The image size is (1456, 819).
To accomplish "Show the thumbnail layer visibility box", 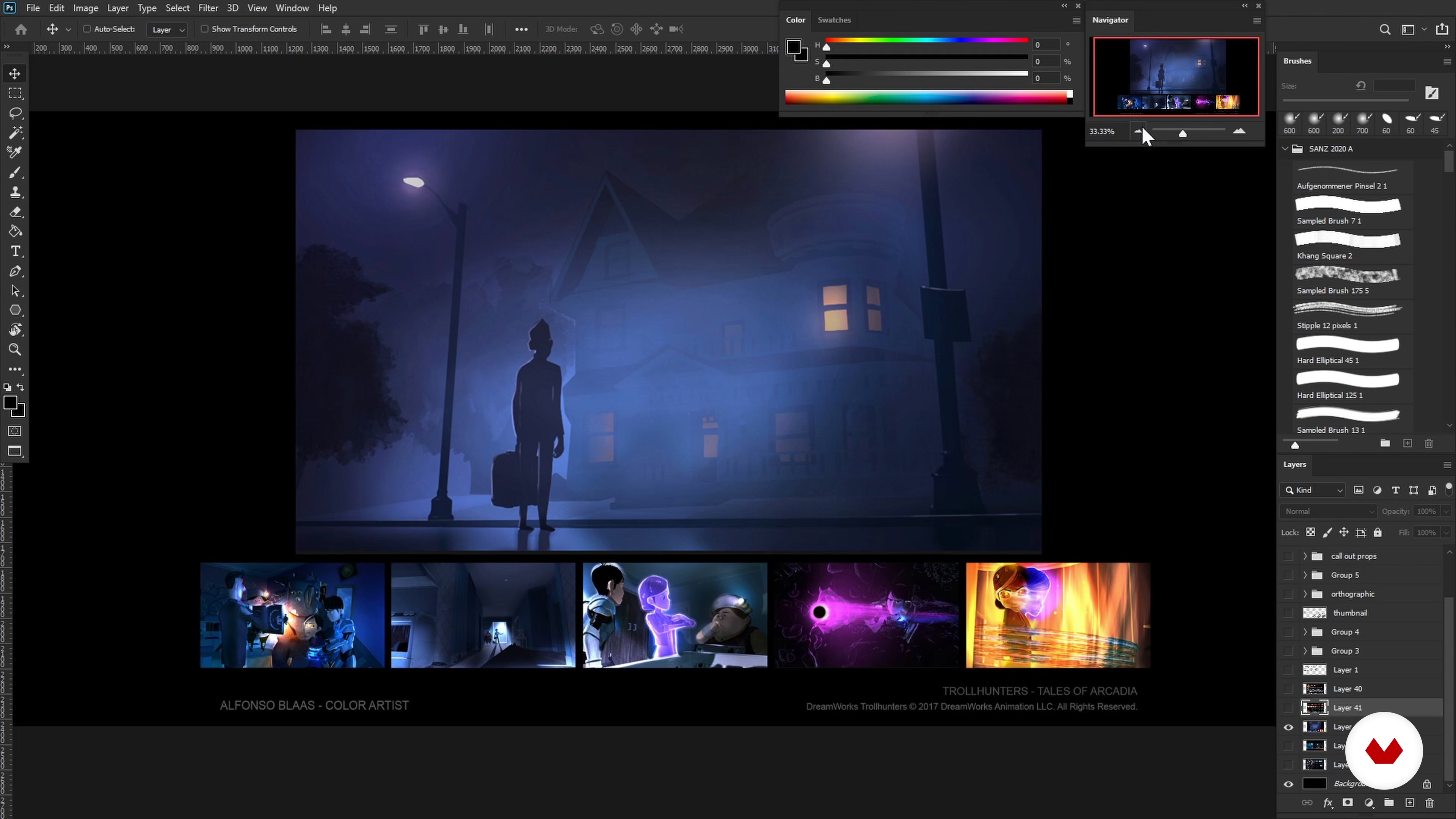I will pos(1288,613).
